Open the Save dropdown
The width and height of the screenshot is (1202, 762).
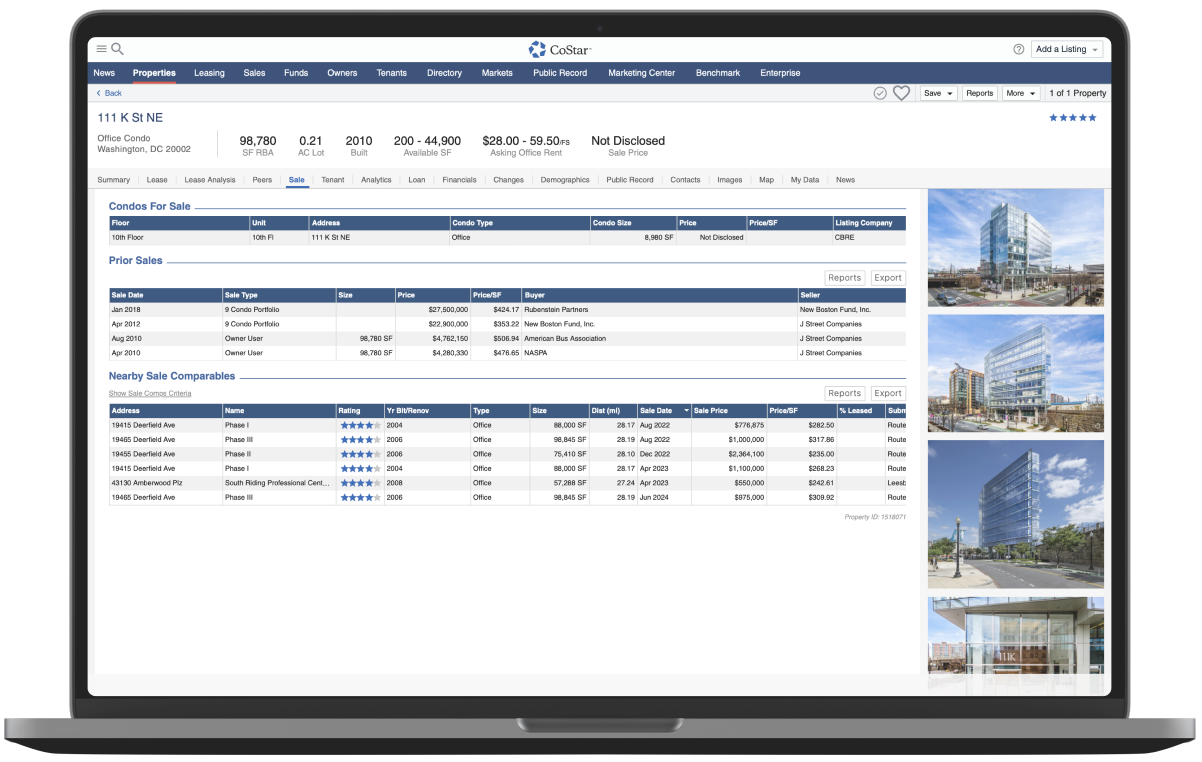coord(937,93)
